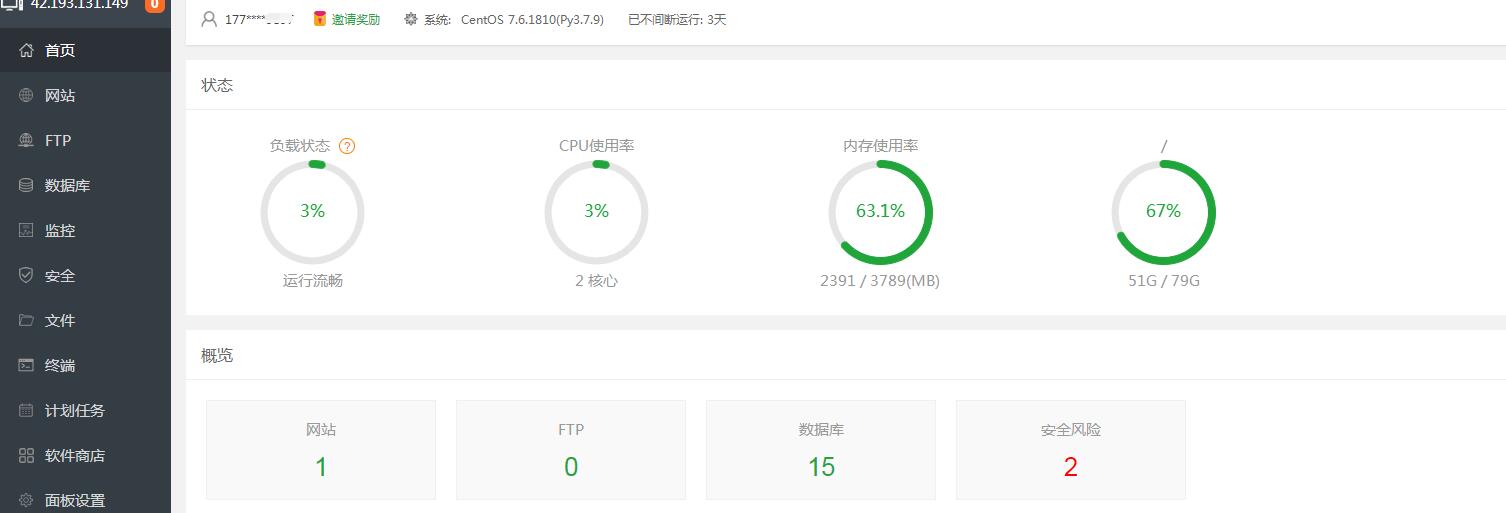The height and width of the screenshot is (513, 1506).
Task: Click the grid icon beside 软件商店
Action: pos(26,455)
